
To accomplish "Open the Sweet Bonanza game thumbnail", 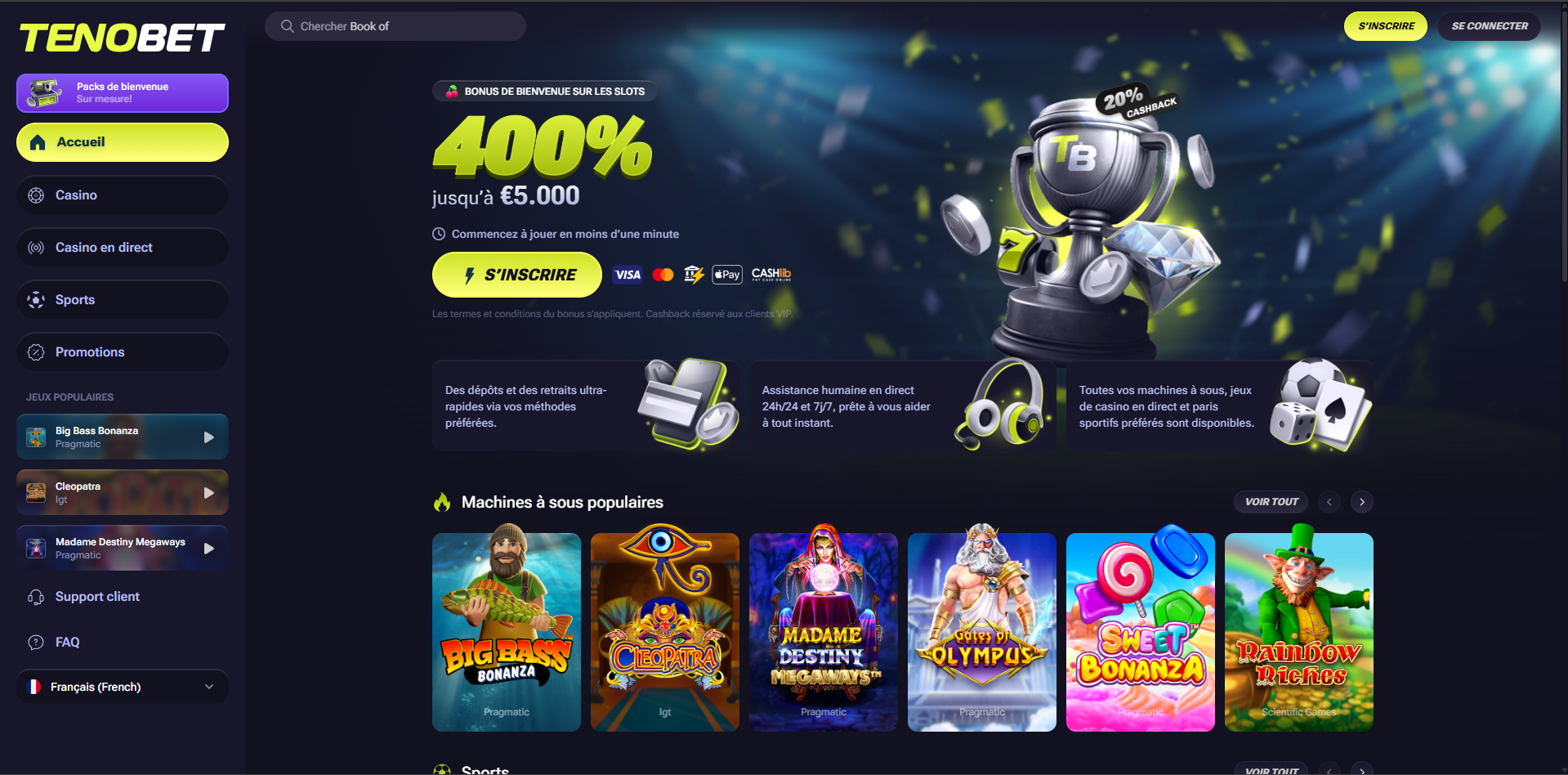I will coord(1141,632).
